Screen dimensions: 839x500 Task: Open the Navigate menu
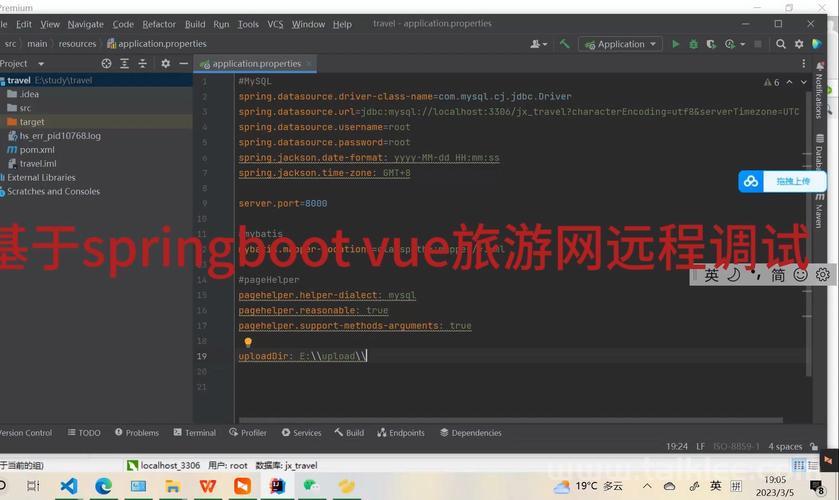click(86, 24)
